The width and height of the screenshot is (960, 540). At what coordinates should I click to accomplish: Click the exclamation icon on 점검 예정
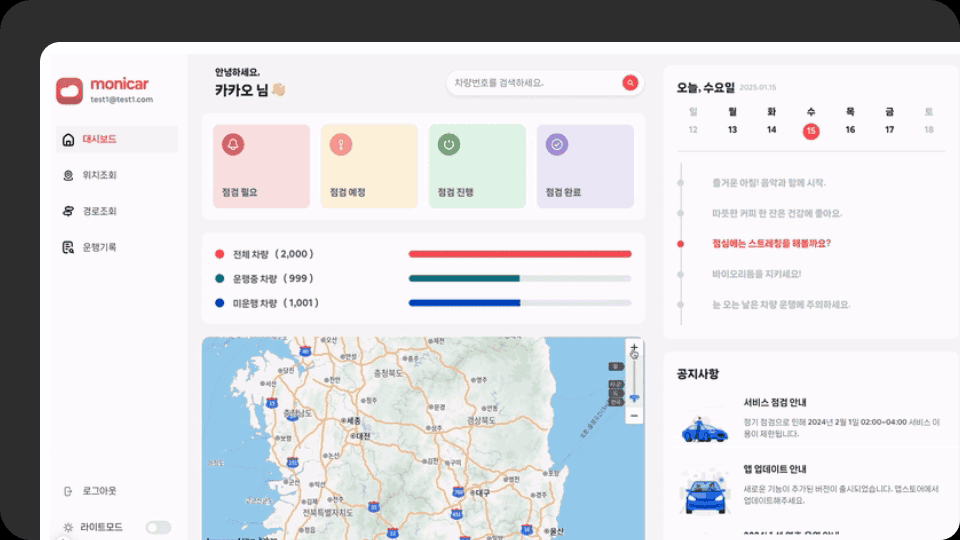pyautogui.click(x=341, y=144)
